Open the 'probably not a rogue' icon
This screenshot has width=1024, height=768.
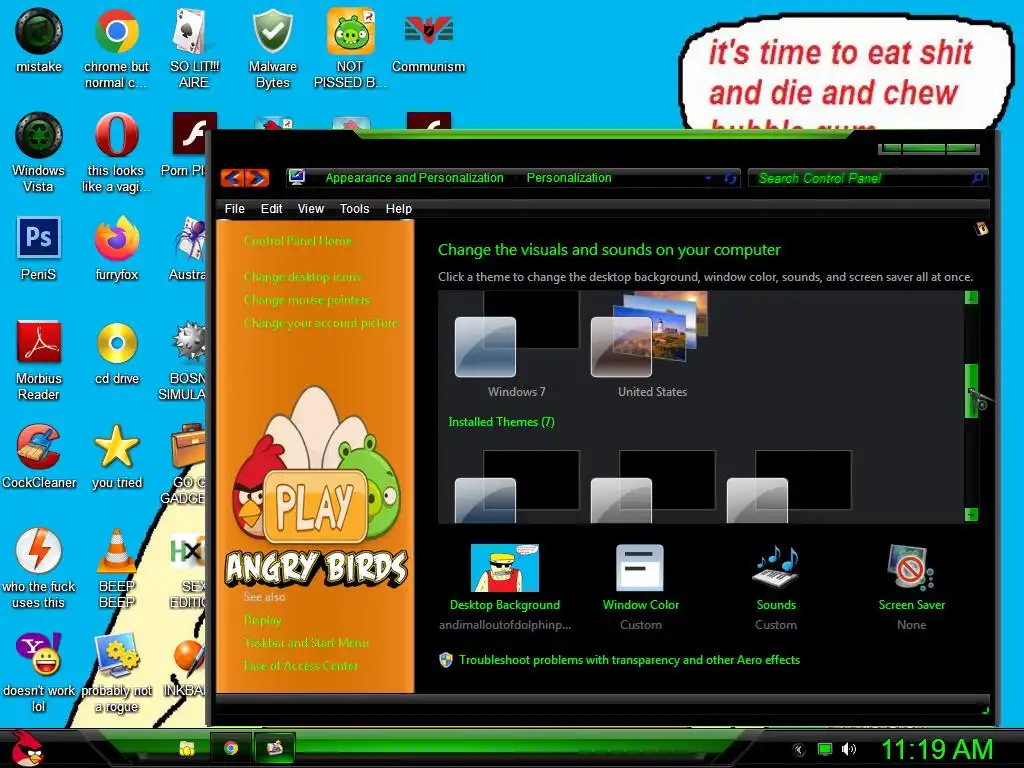(117, 672)
